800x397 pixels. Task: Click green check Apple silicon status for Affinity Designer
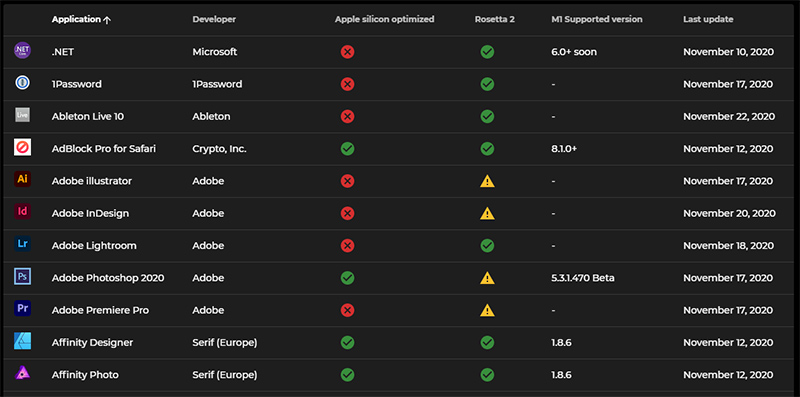coord(347,342)
